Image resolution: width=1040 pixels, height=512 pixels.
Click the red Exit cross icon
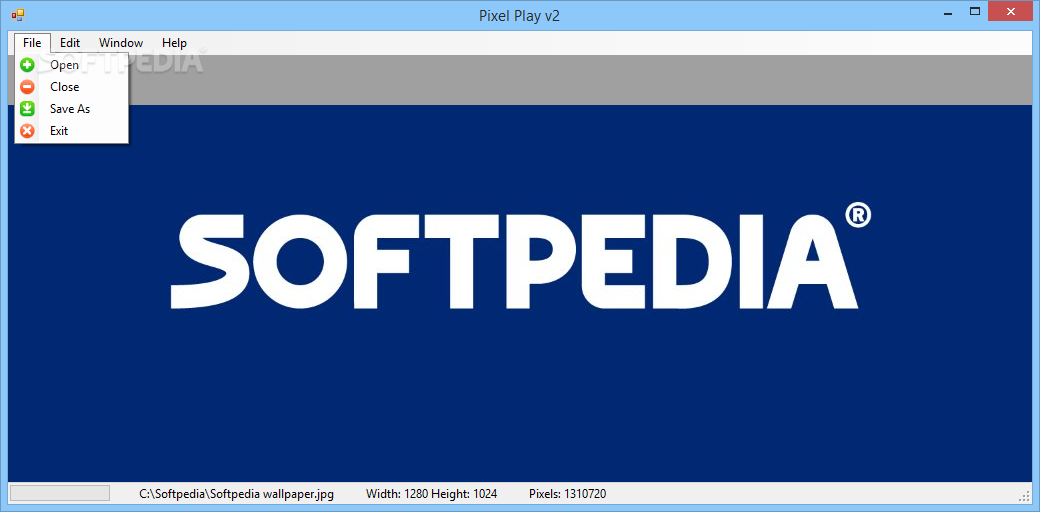(x=27, y=131)
